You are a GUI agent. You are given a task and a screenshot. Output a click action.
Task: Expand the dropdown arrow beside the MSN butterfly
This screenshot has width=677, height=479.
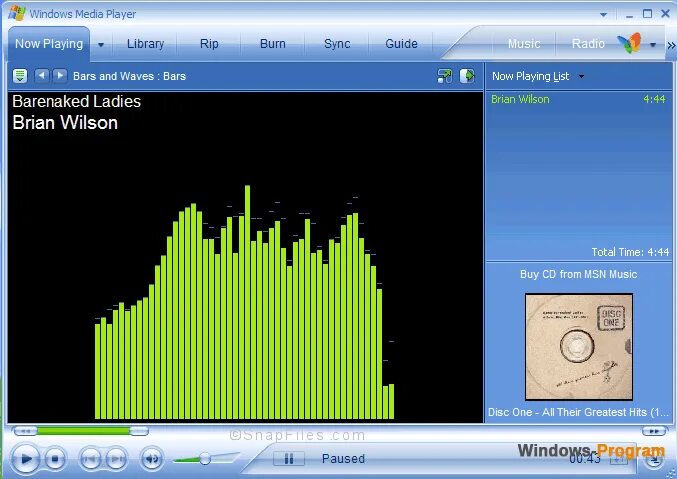[x=653, y=44]
